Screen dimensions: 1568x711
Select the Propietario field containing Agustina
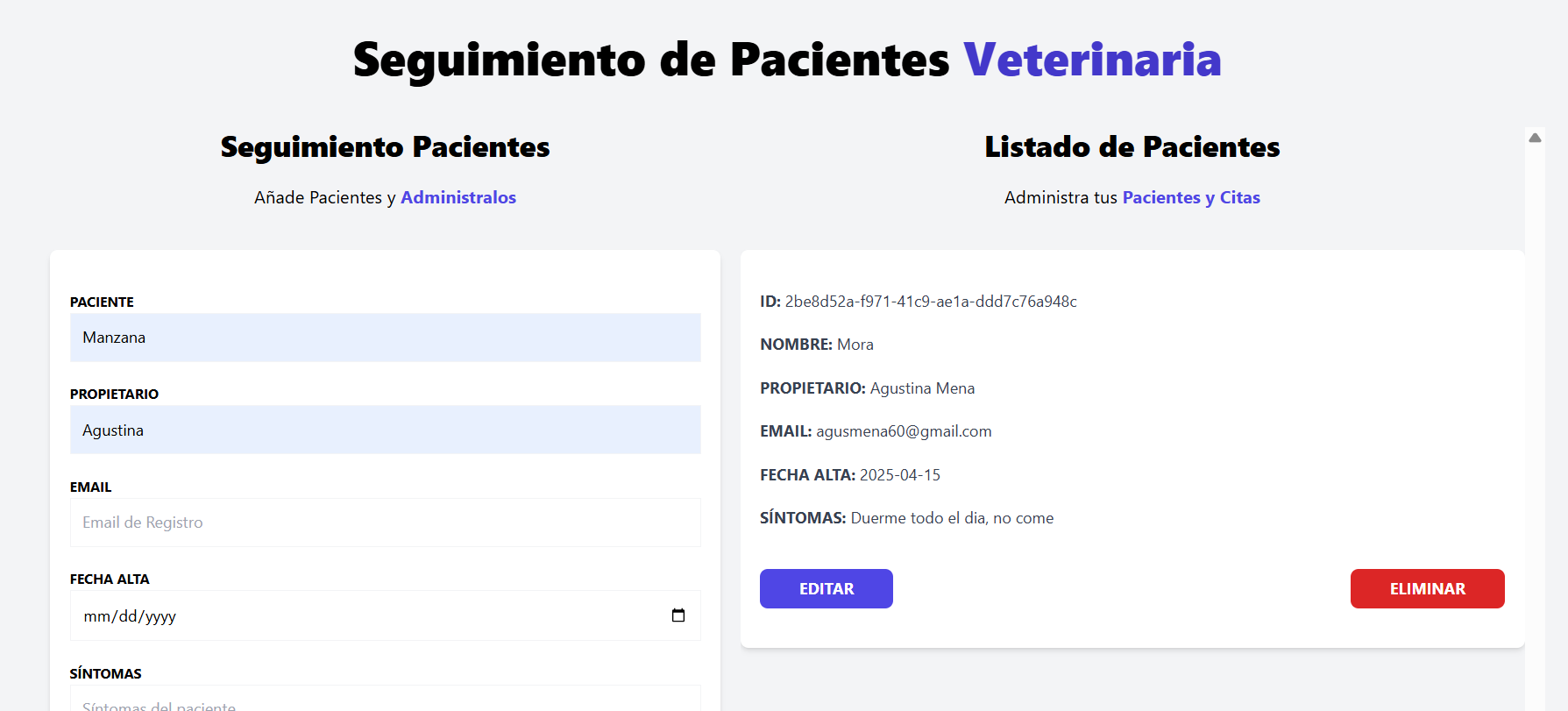385,430
